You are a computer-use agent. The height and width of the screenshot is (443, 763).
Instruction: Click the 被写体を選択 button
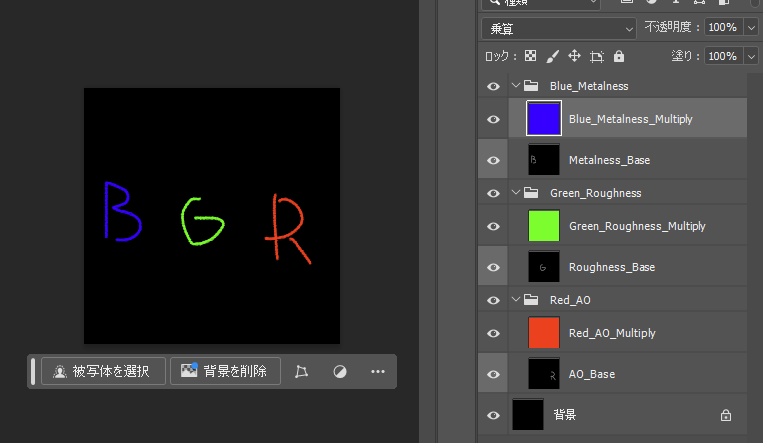point(103,371)
